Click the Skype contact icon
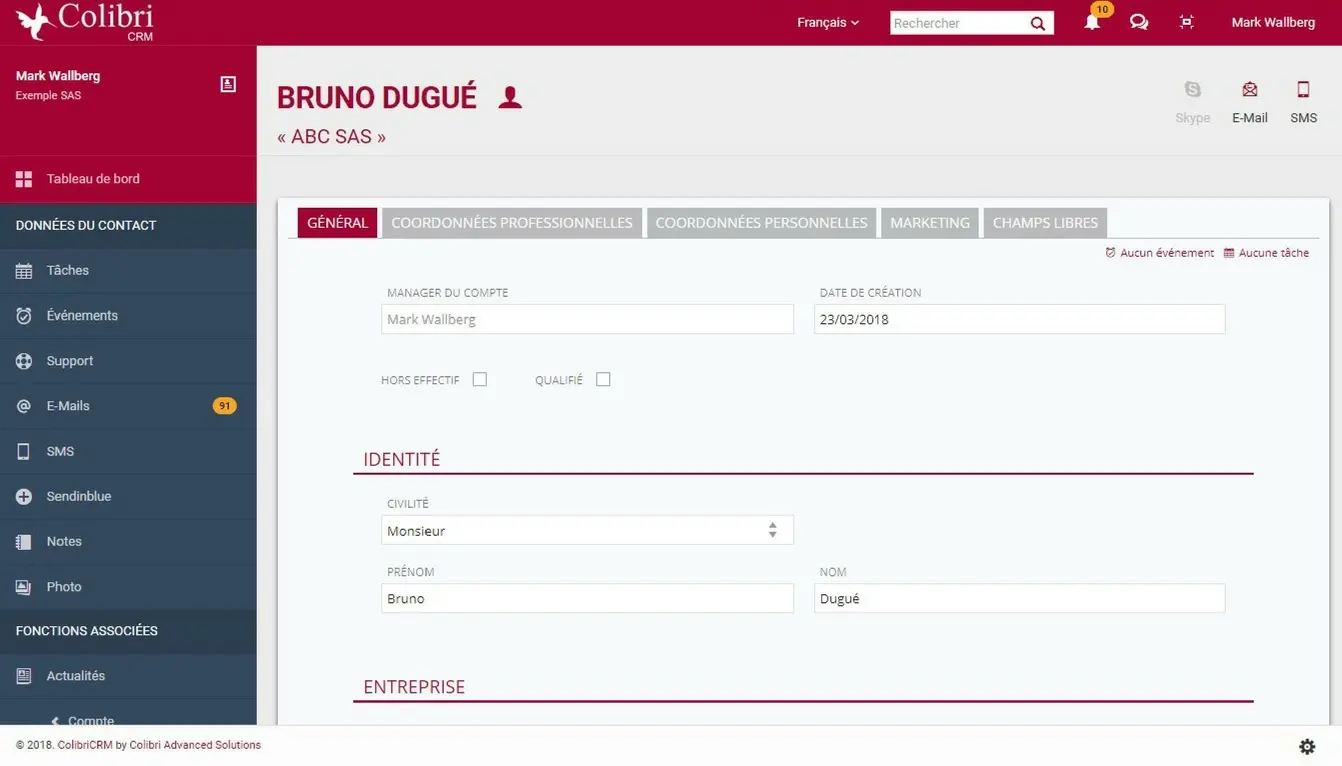The image size is (1342, 766). coord(1192,89)
